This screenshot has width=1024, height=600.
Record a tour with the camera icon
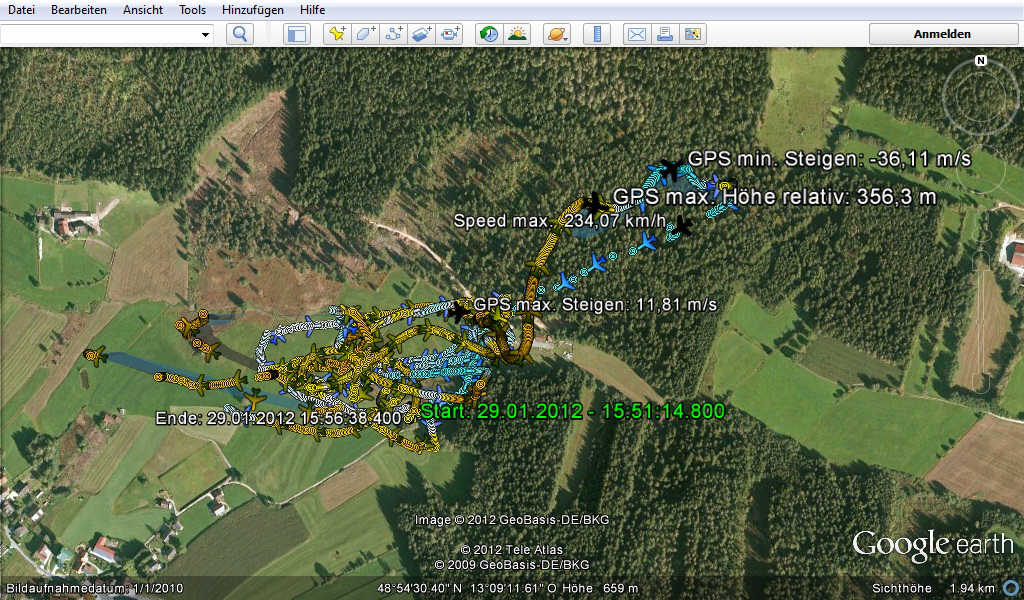coord(450,34)
